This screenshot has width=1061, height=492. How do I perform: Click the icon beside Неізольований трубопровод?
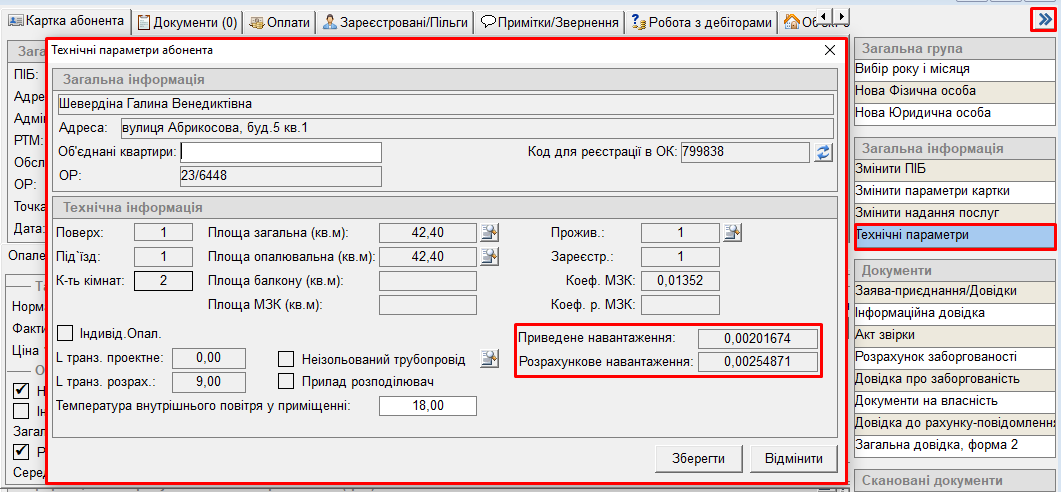pos(489,359)
